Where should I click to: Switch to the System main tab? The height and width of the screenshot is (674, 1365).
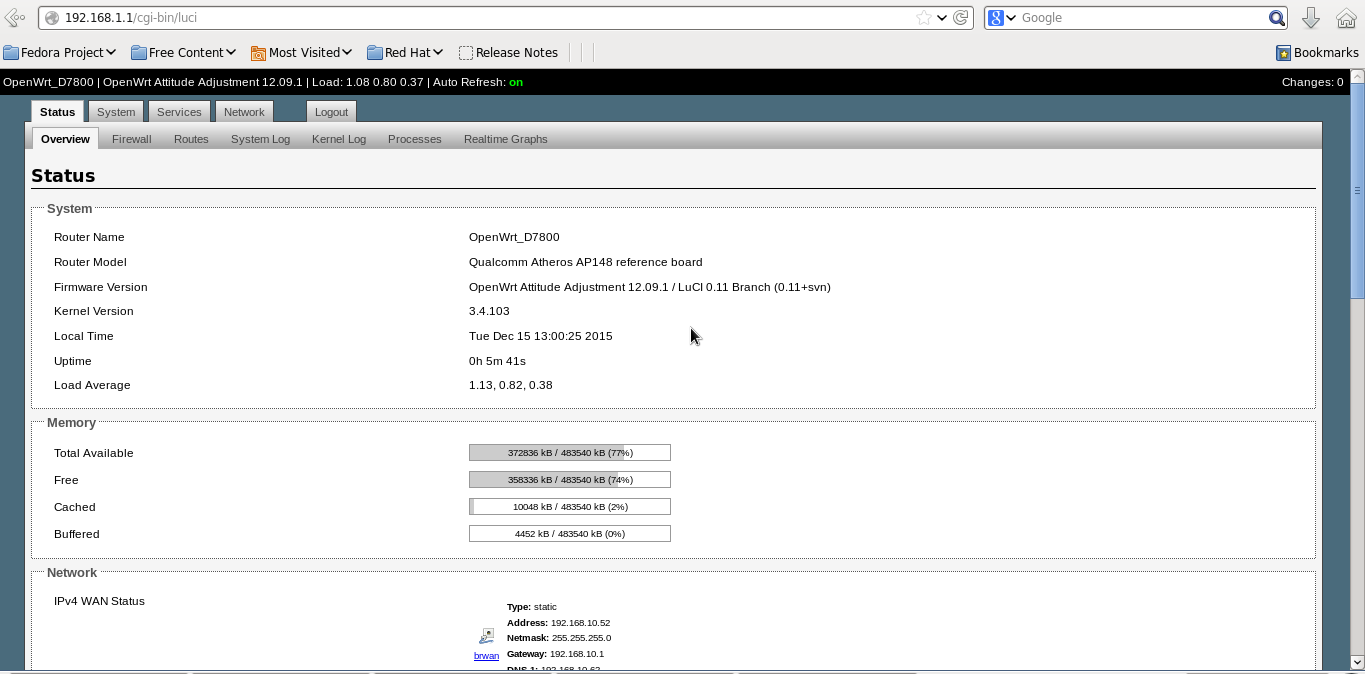point(116,112)
